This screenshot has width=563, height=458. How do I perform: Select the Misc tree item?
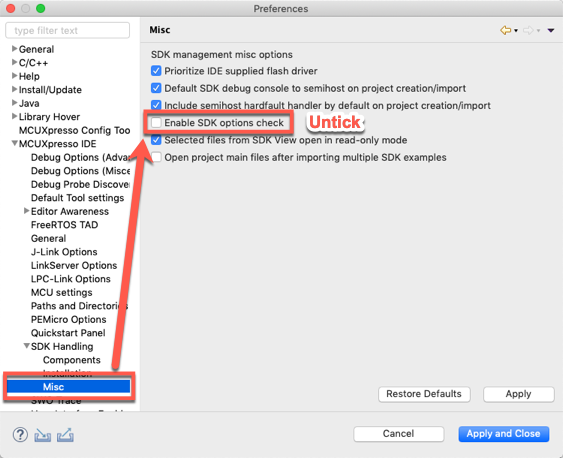click(x=69, y=387)
